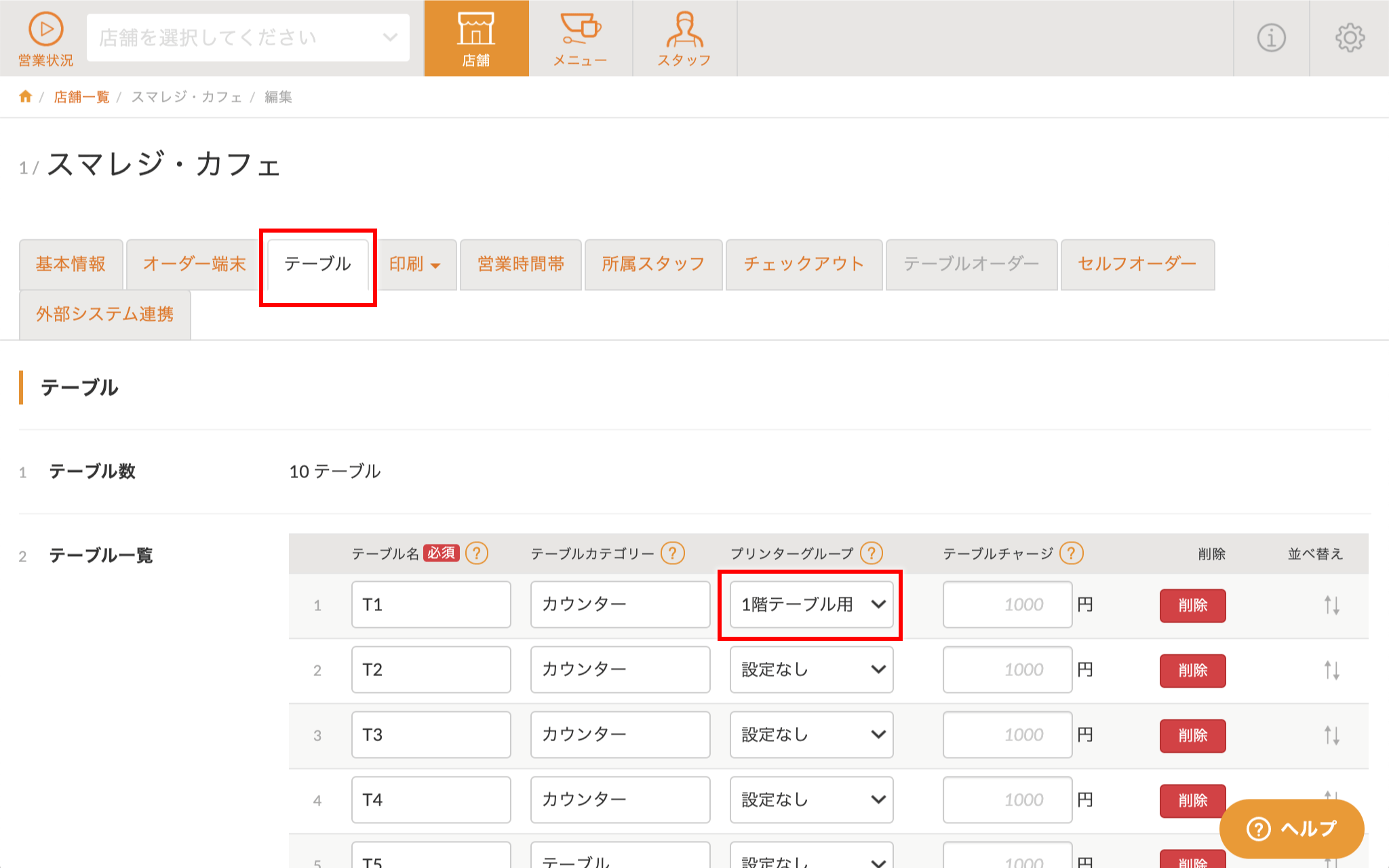Screen dimensions: 1389x868
Task: Delete table T4 with 削除 button
Action: pos(1193,801)
